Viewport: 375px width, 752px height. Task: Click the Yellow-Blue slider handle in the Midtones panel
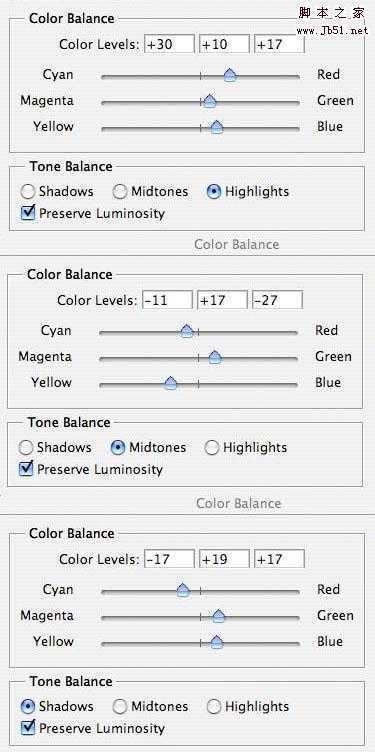point(170,383)
